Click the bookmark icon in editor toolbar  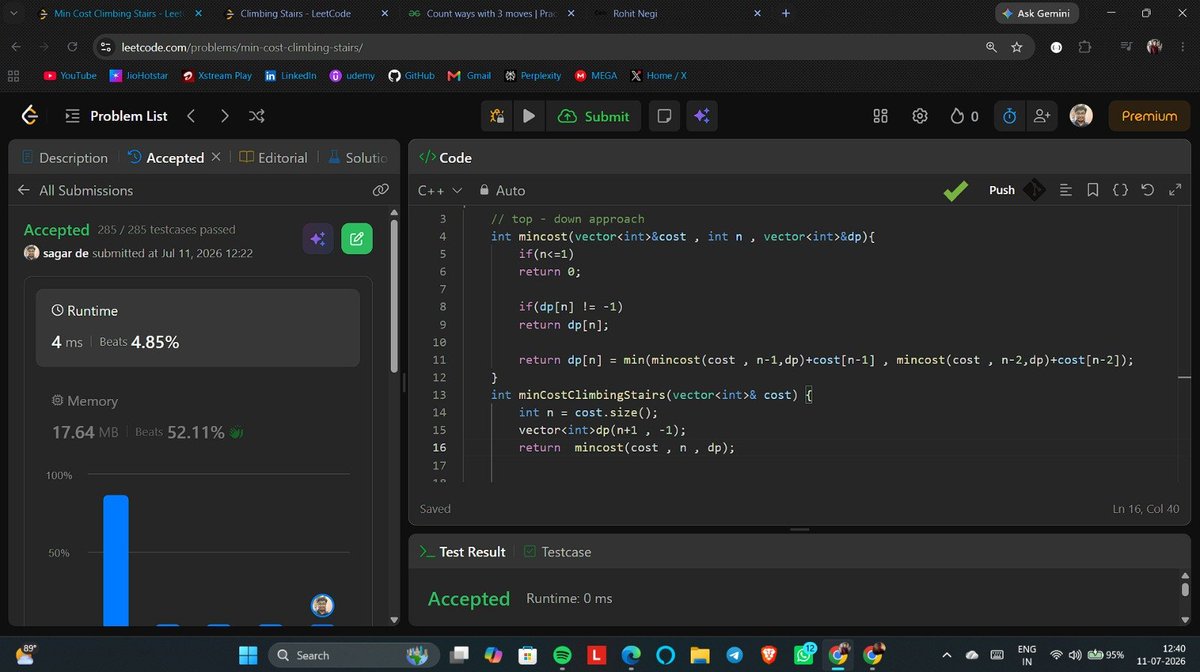coord(1093,190)
